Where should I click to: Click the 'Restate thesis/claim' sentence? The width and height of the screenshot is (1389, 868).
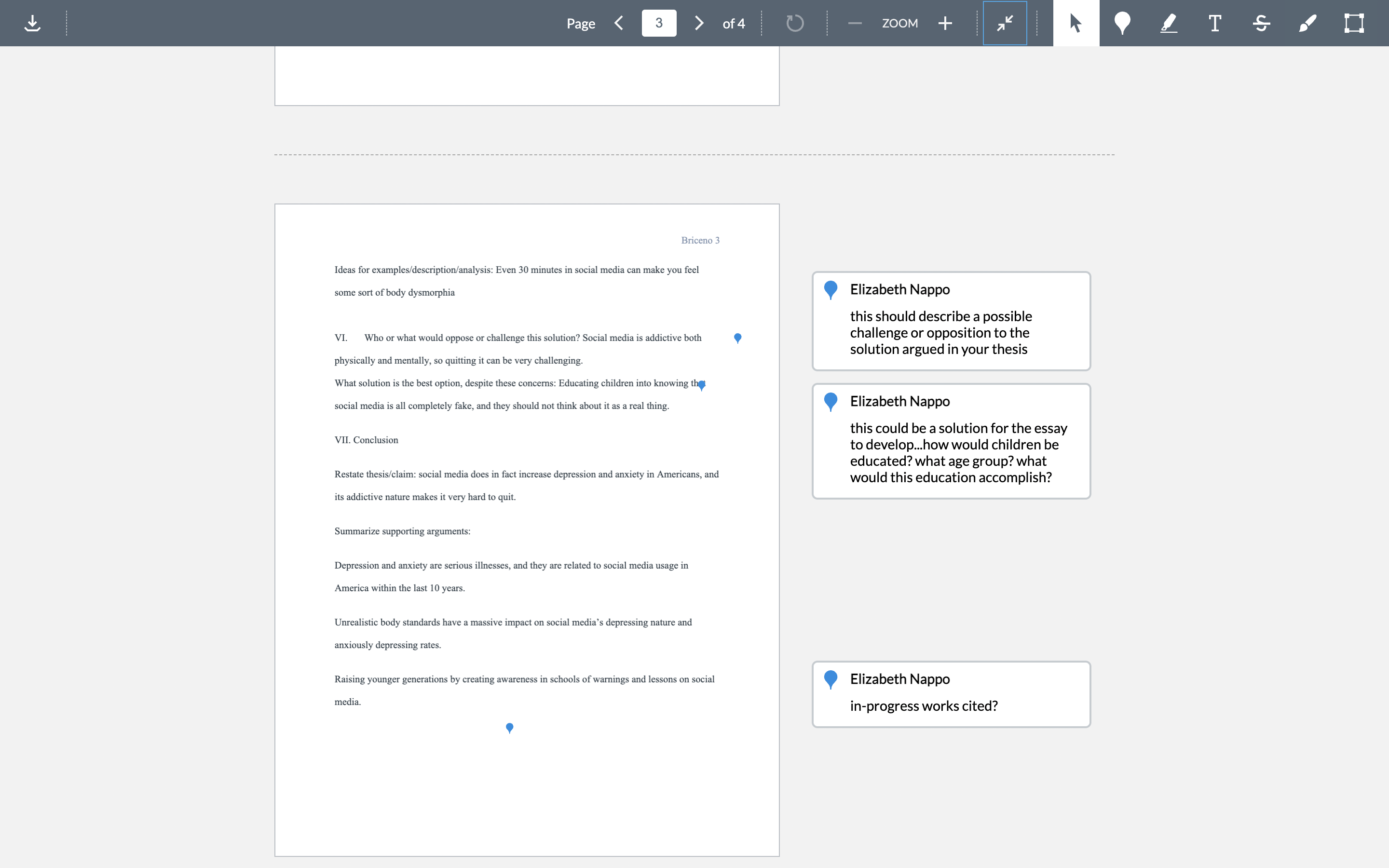point(526,485)
